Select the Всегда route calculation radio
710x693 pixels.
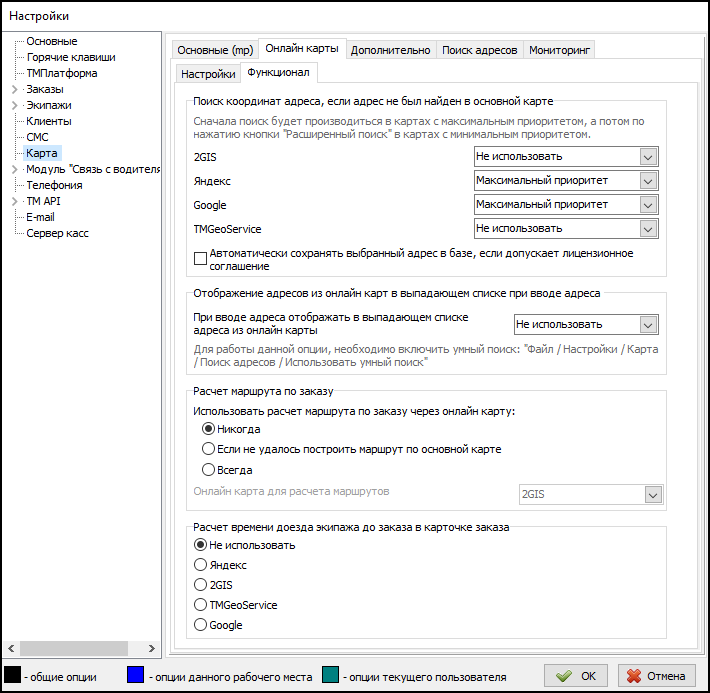coord(209,470)
